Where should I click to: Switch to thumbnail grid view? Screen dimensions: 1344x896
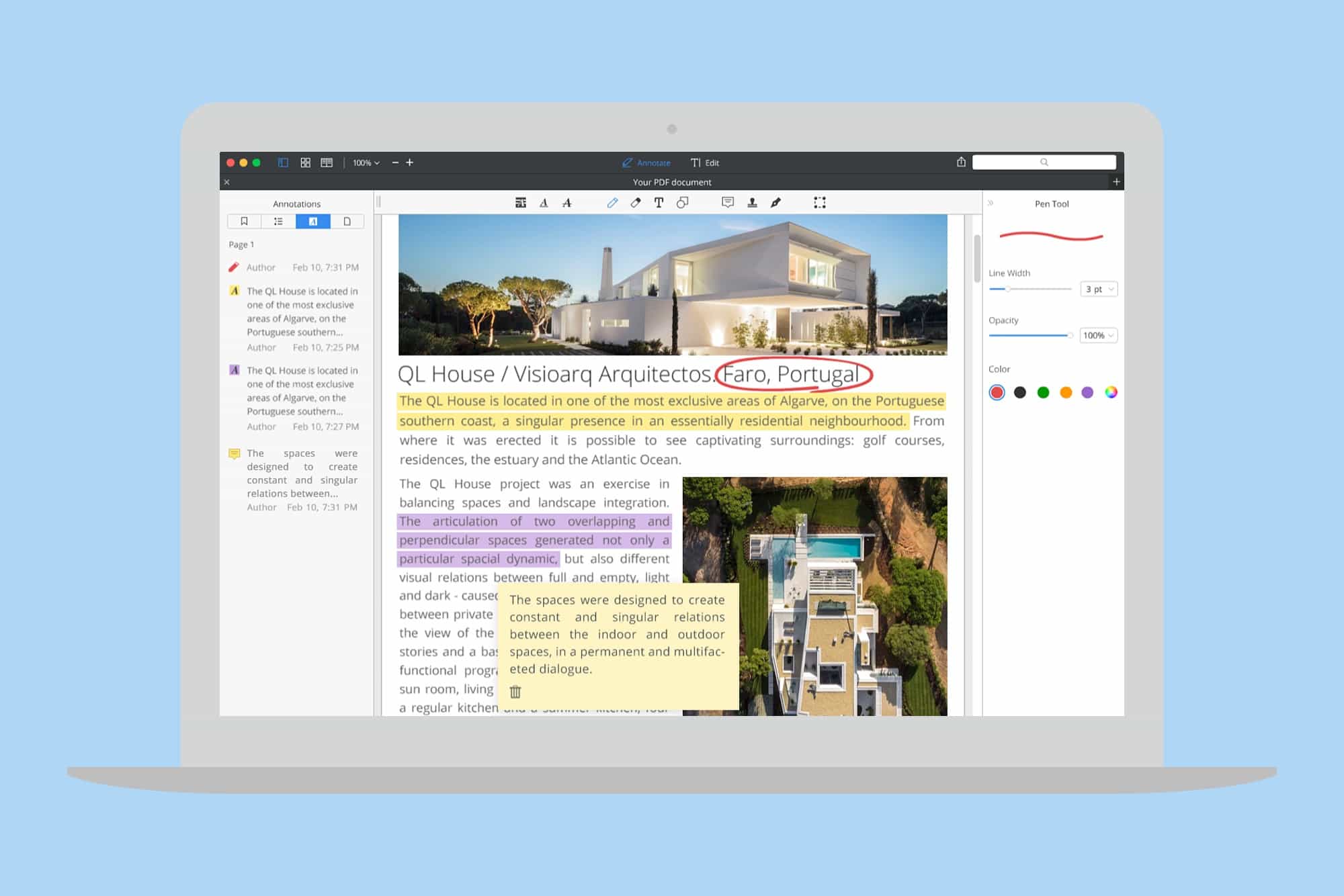pyautogui.click(x=305, y=163)
